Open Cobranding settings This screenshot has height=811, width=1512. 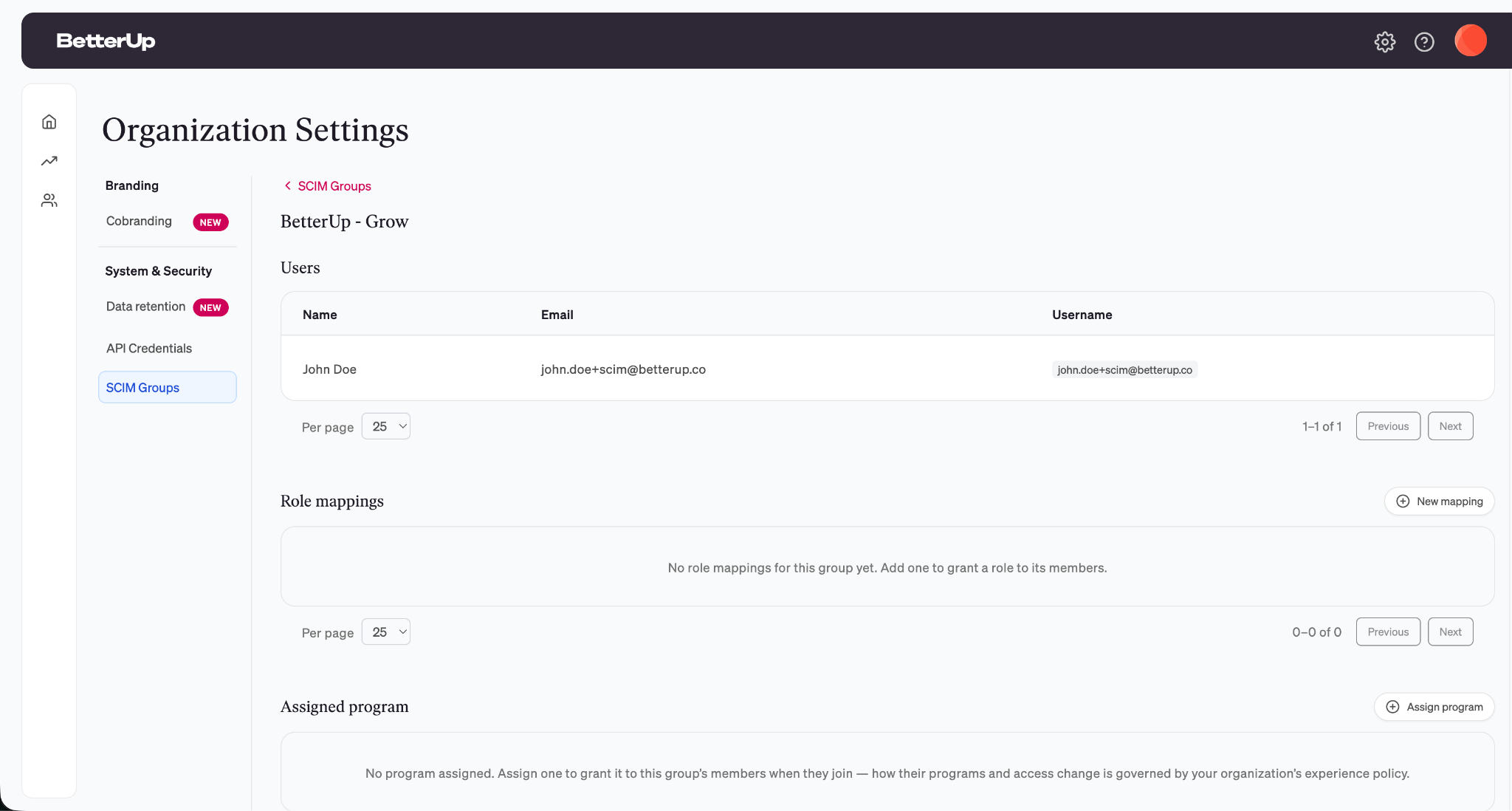click(139, 222)
